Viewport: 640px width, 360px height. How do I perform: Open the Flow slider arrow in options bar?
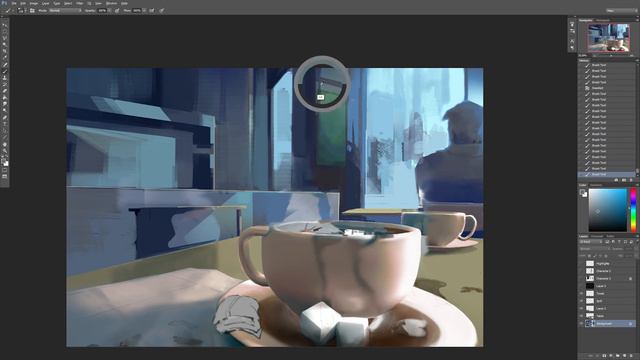point(144,10)
